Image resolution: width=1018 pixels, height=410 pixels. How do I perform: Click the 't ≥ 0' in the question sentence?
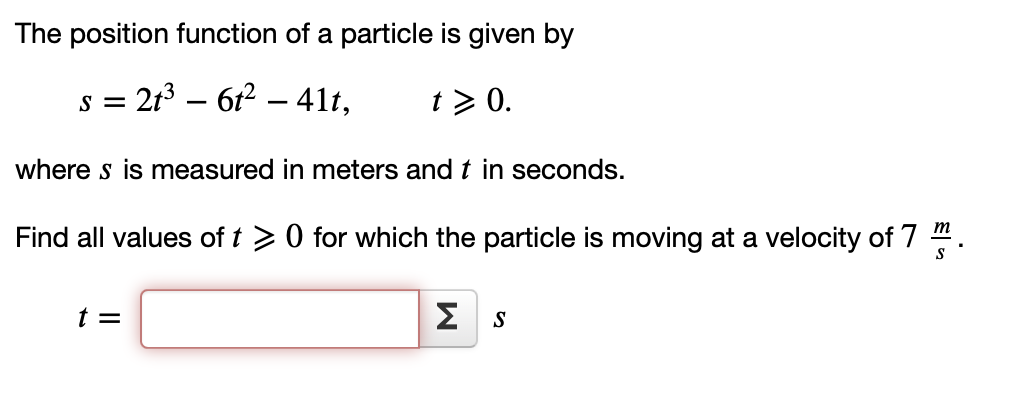coord(266,237)
